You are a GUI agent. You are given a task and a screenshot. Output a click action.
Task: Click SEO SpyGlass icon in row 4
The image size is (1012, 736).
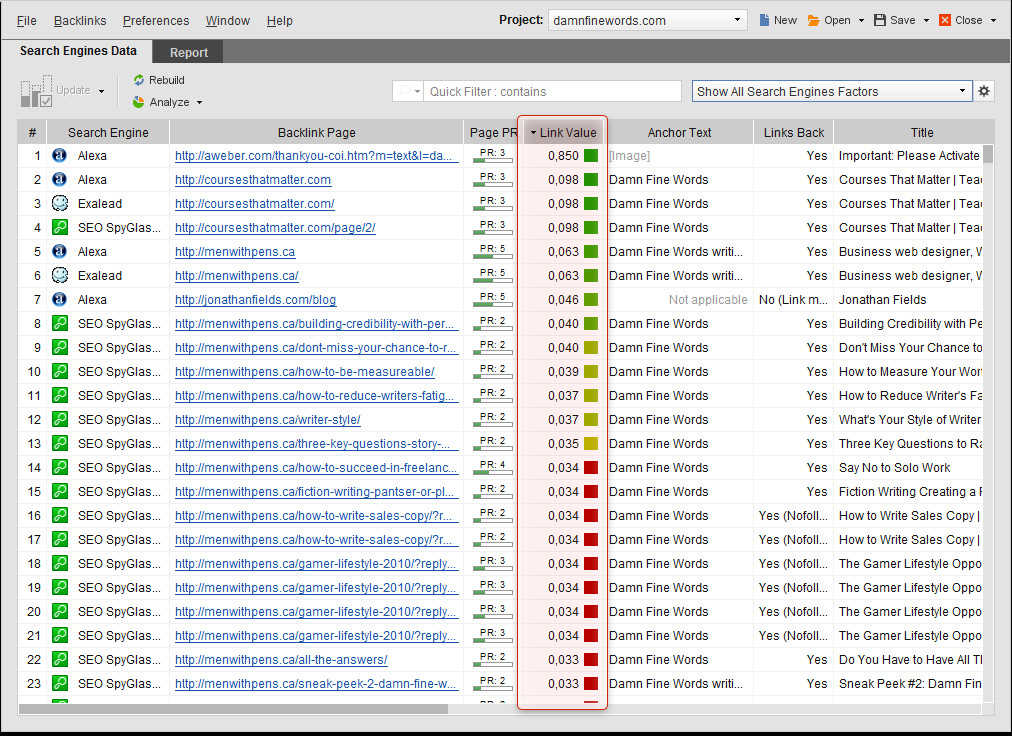coord(60,227)
